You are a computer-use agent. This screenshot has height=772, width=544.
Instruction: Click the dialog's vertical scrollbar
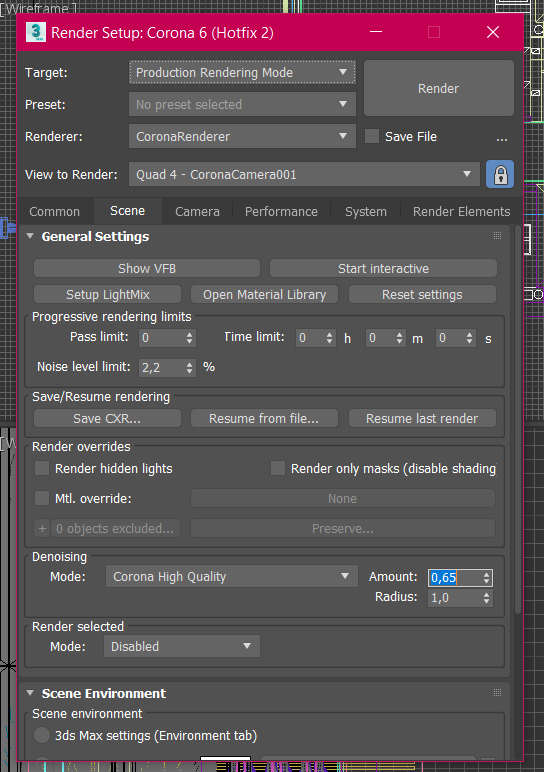point(517,418)
